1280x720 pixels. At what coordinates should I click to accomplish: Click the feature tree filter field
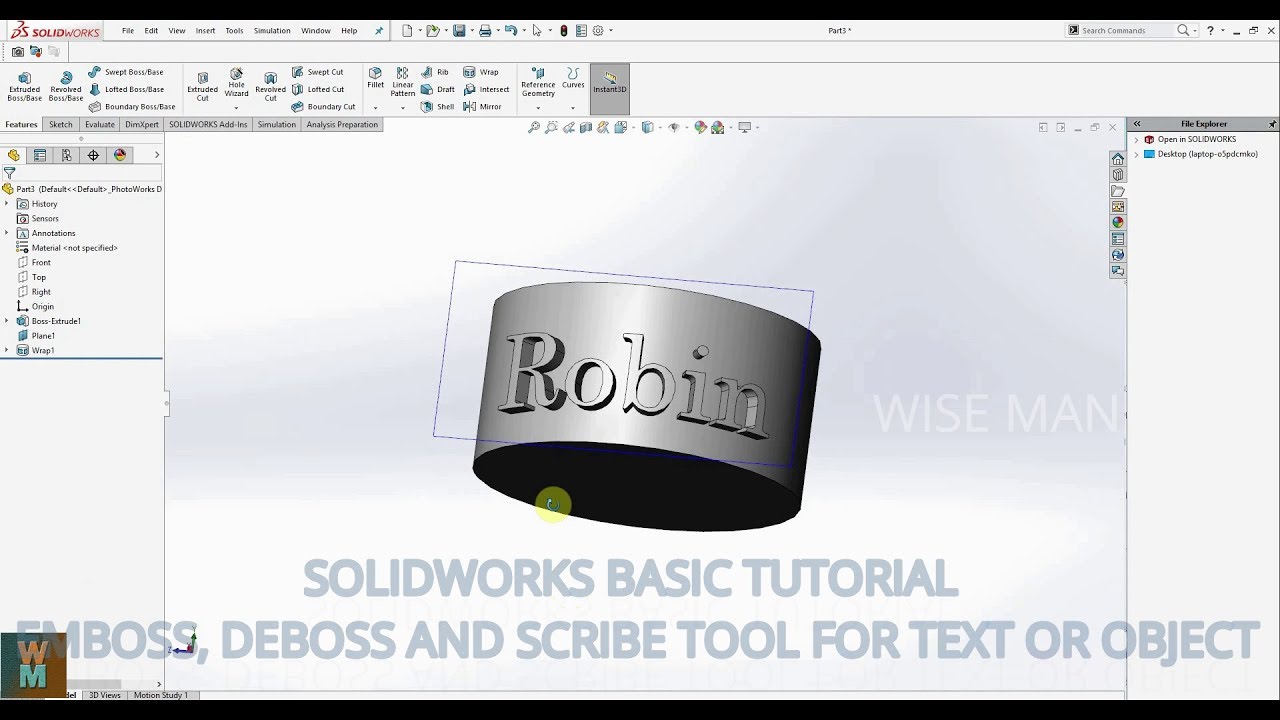pyautogui.click(x=82, y=173)
